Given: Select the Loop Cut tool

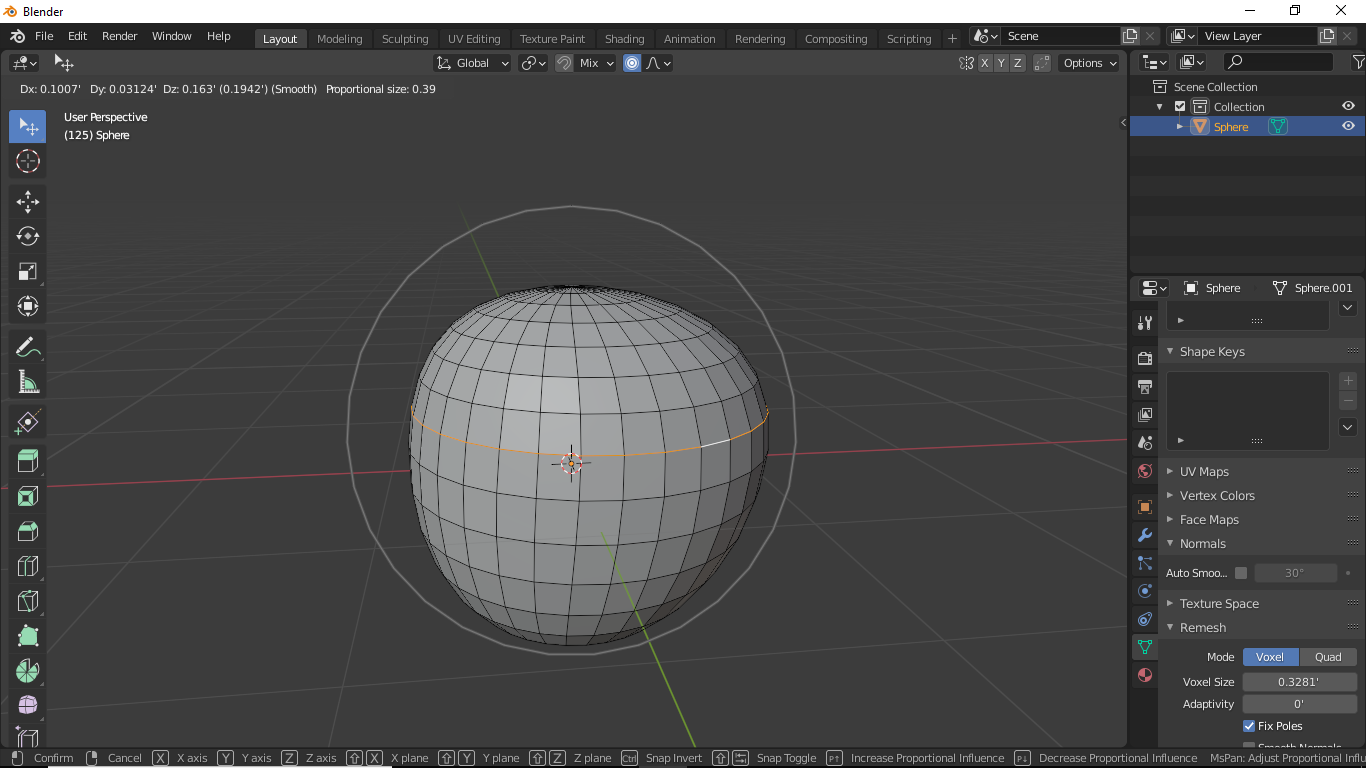Looking at the screenshot, I should tap(28, 566).
